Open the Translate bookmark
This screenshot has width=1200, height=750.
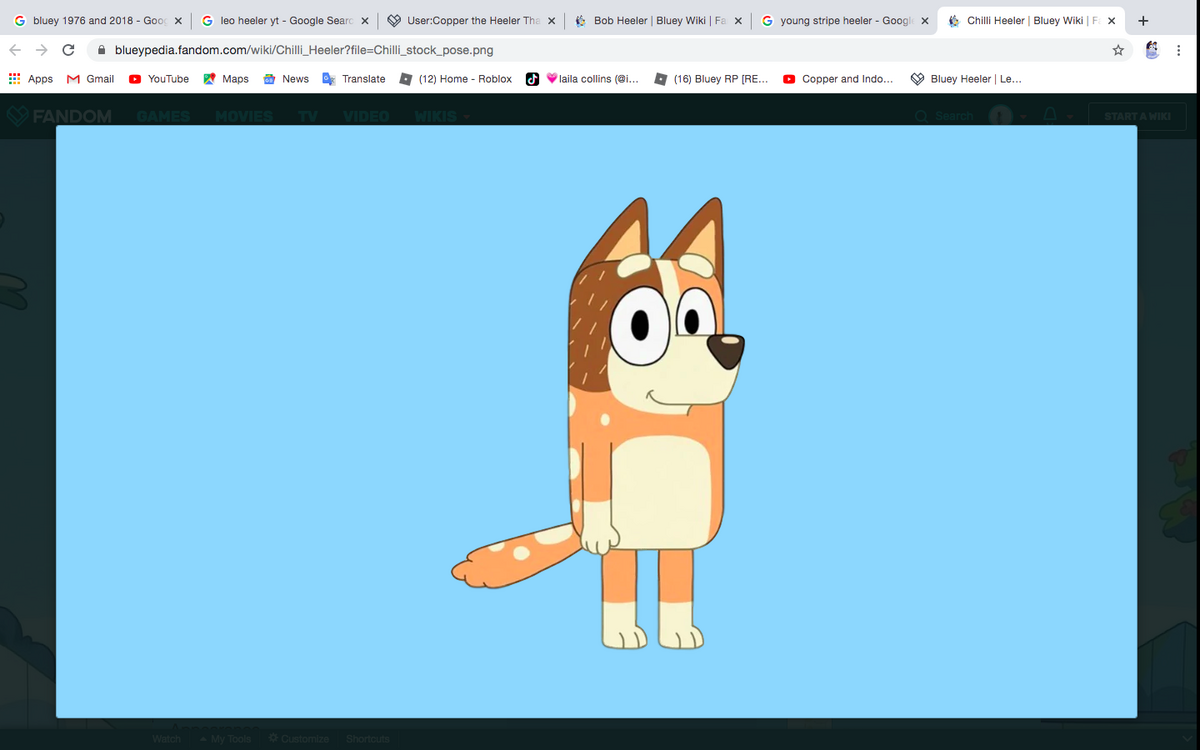354,79
